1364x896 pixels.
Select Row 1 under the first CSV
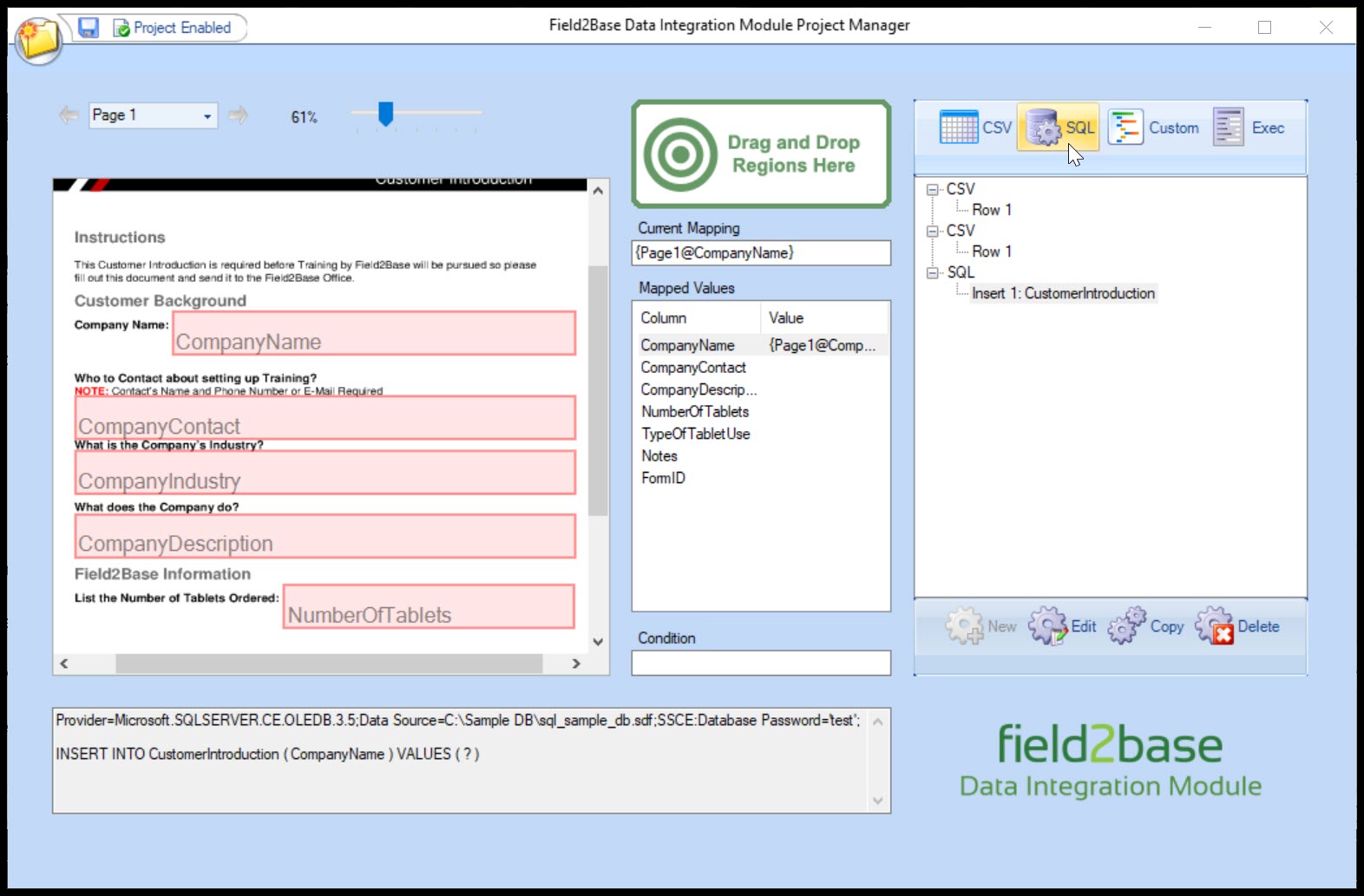pos(992,210)
